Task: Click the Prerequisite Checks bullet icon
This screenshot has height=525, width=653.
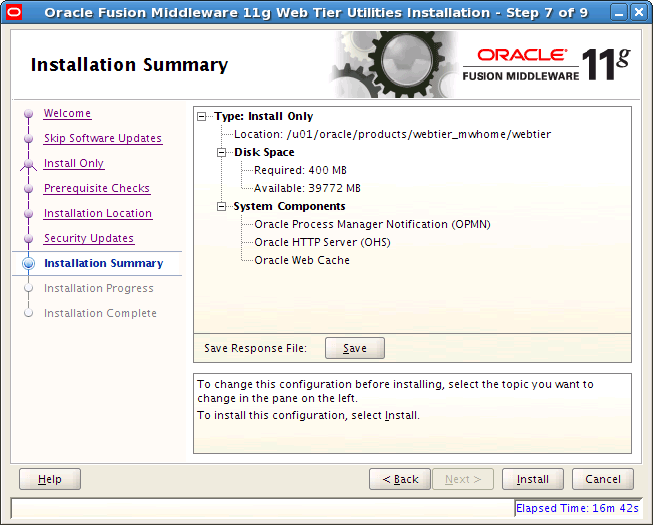Action: pyautogui.click(x=28, y=188)
